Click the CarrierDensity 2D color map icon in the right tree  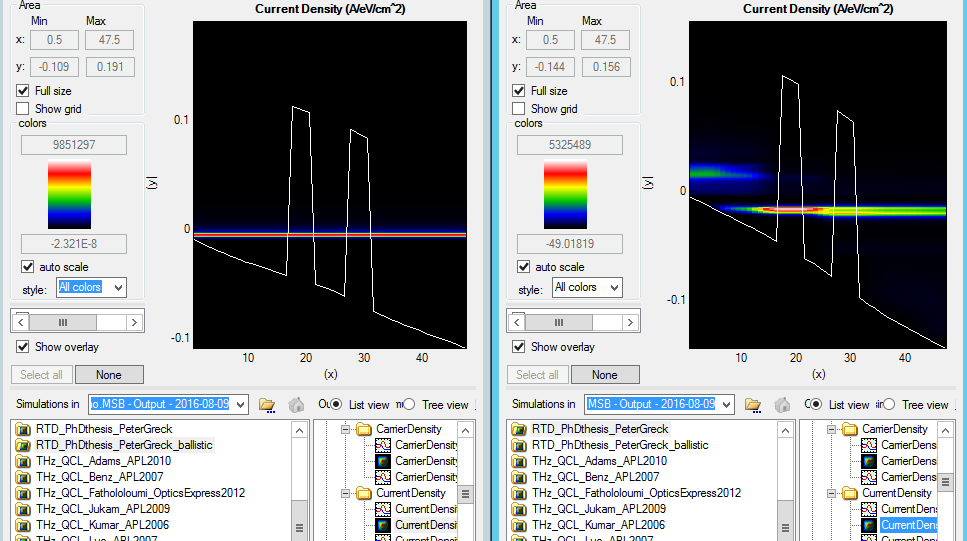(870, 461)
